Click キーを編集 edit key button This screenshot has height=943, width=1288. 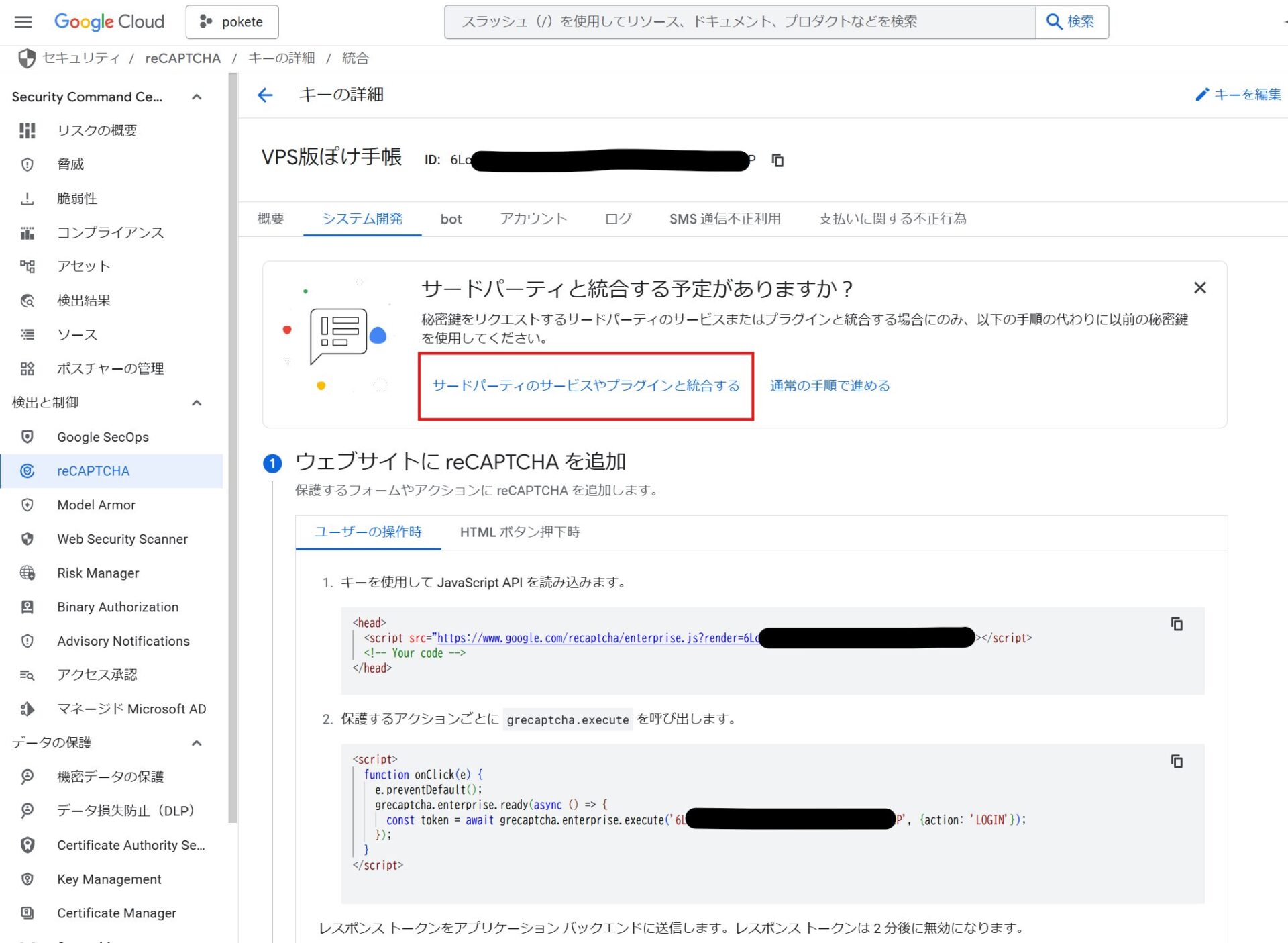point(1238,95)
